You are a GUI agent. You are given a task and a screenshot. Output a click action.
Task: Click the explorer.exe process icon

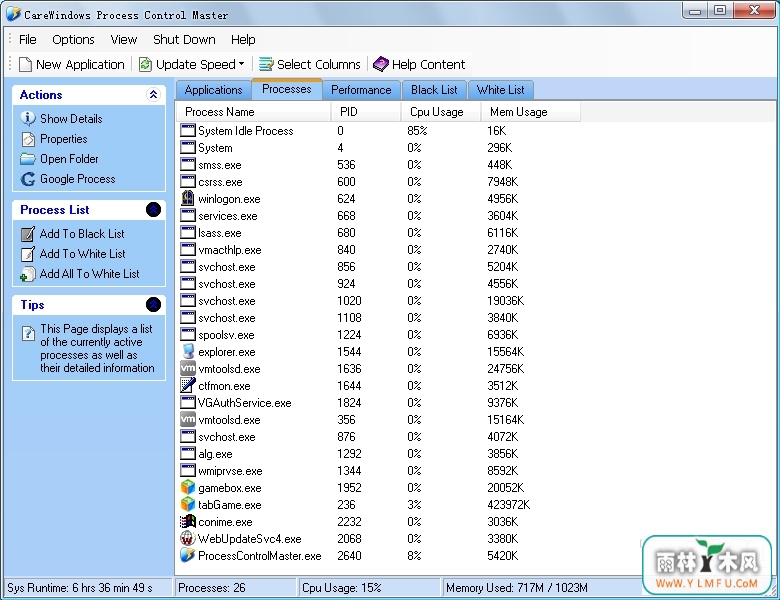click(188, 352)
